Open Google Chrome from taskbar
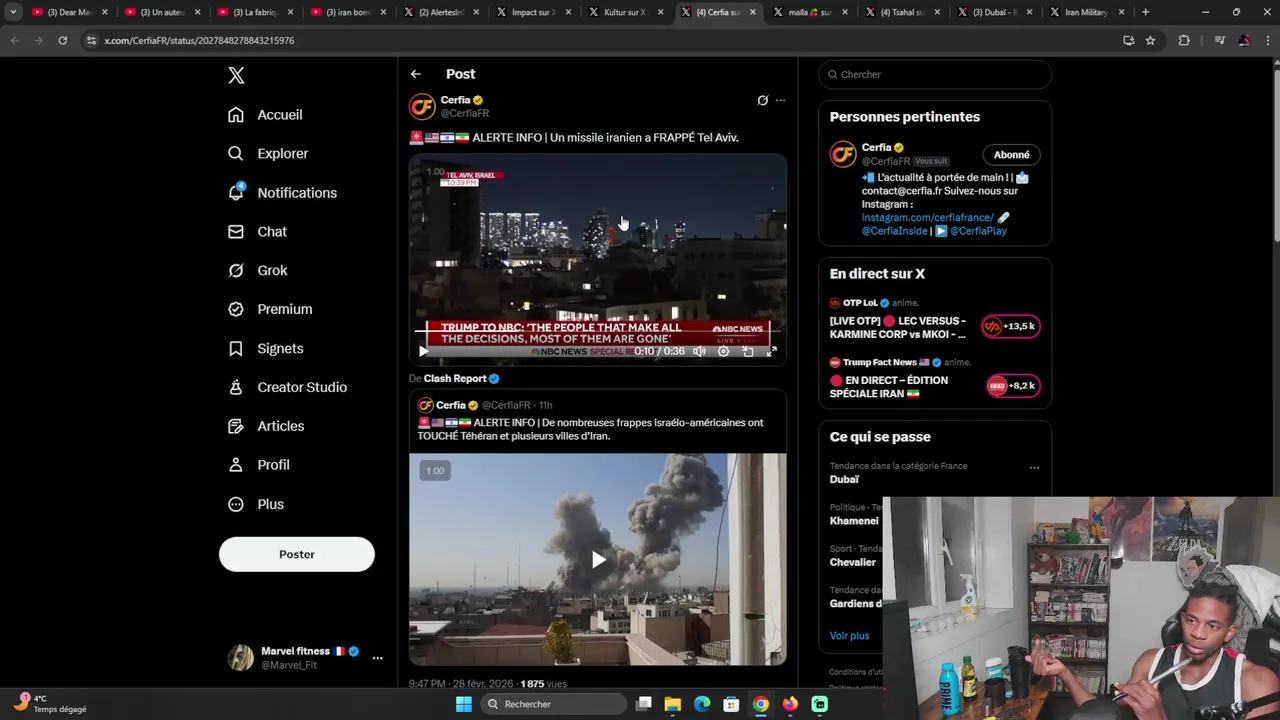 pyautogui.click(x=761, y=704)
